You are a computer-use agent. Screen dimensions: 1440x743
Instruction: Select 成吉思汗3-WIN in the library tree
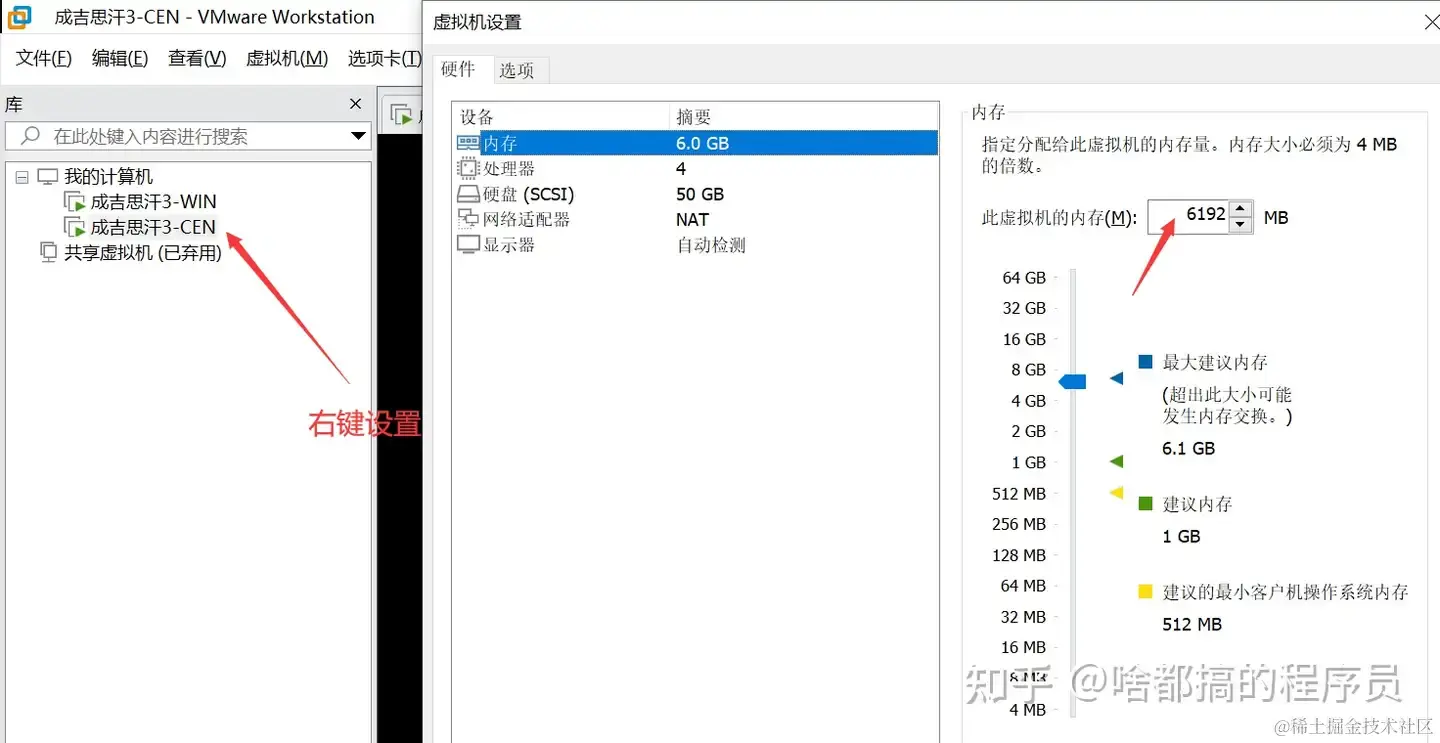coord(153,202)
